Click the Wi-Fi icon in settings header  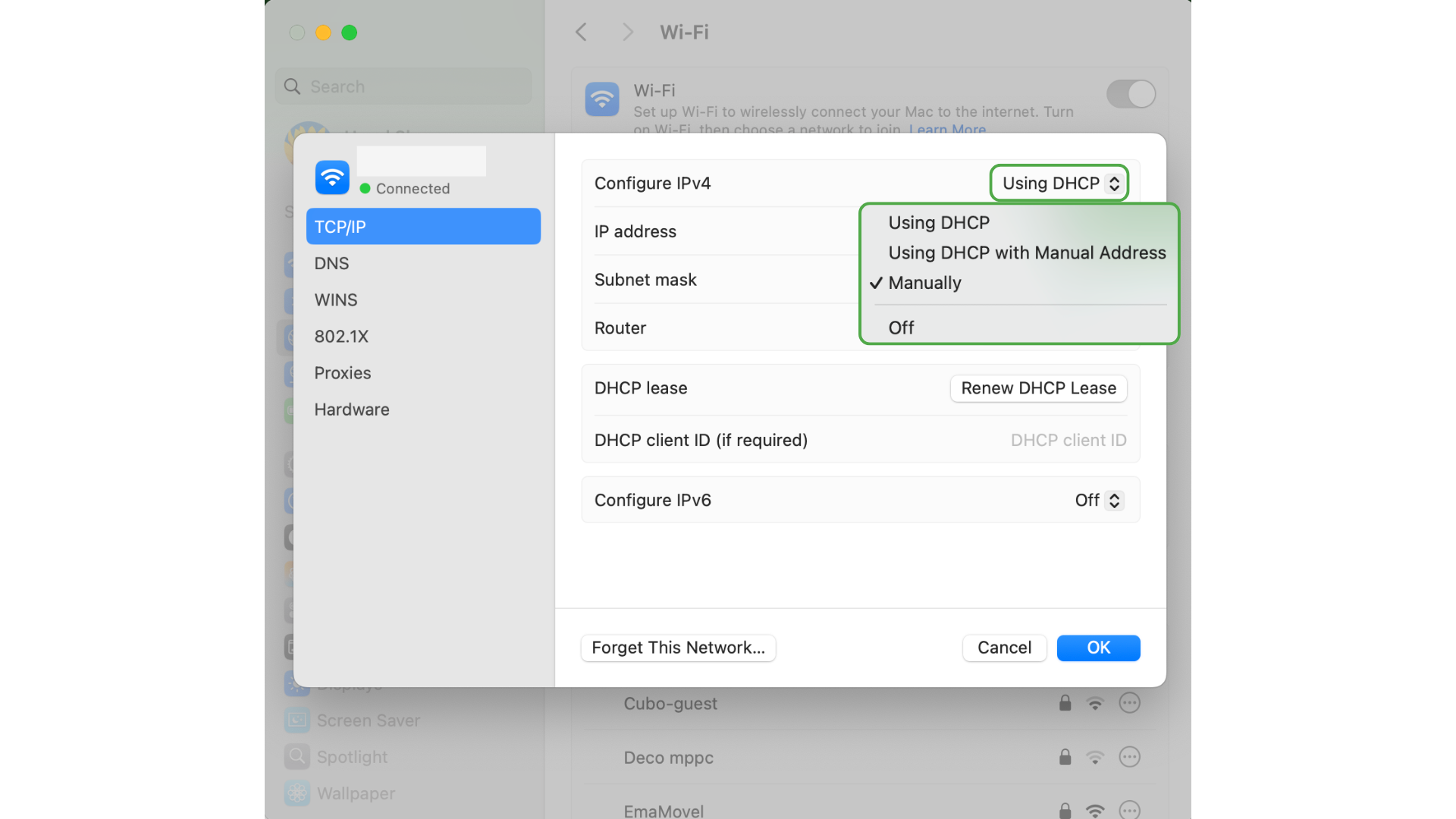[602, 99]
